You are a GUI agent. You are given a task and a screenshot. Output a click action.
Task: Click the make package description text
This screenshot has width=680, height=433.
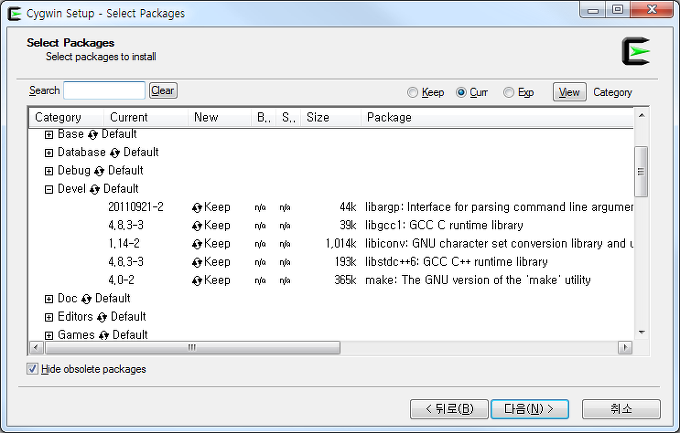click(478, 280)
